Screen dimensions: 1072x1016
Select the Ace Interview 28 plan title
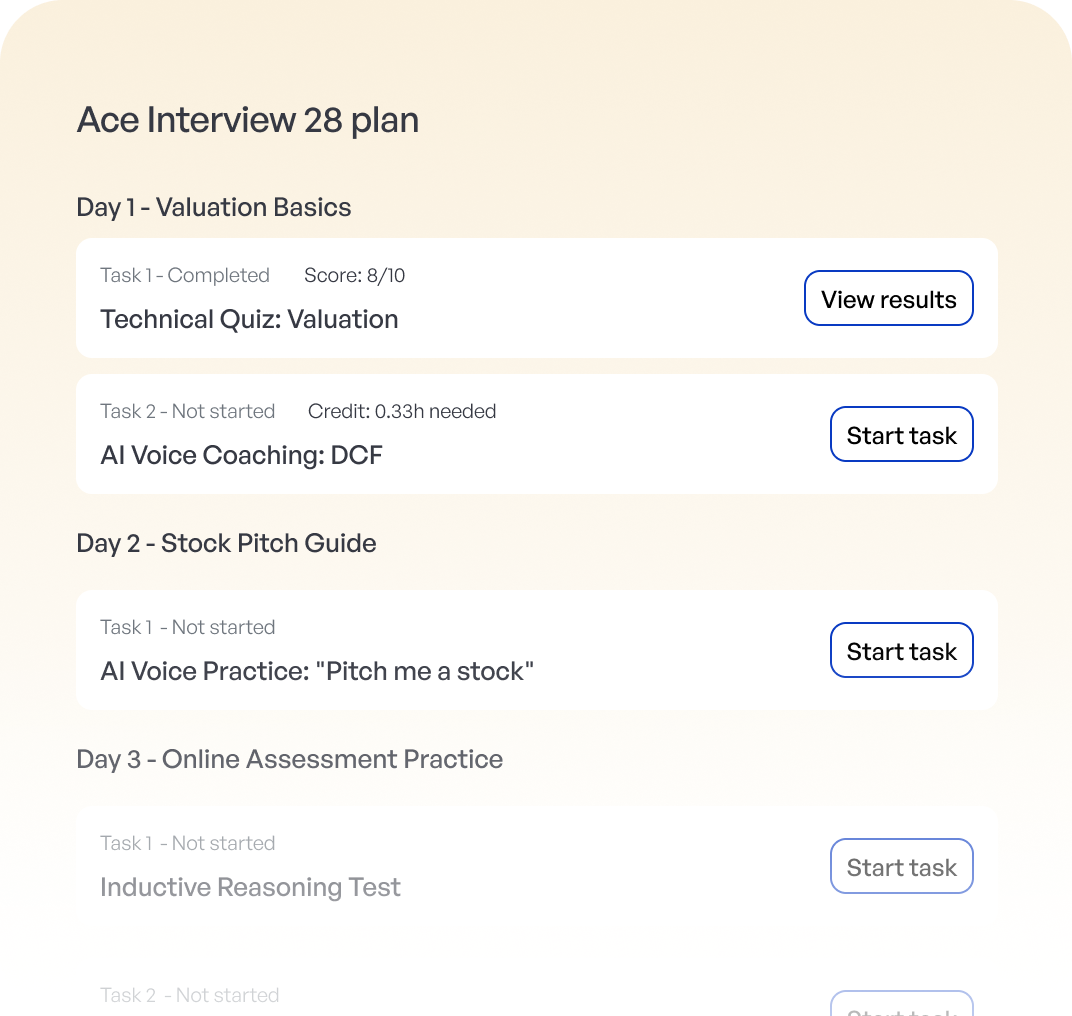[247, 119]
